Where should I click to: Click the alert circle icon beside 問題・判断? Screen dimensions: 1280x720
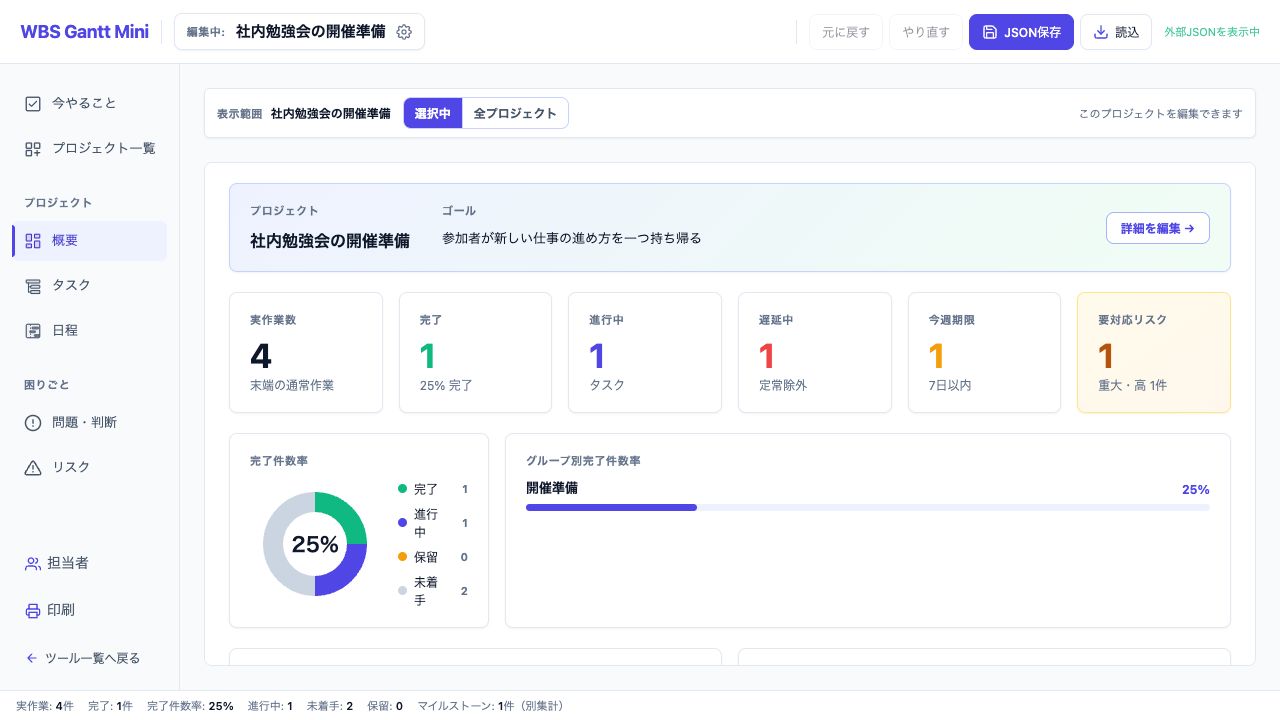pyautogui.click(x=33, y=422)
